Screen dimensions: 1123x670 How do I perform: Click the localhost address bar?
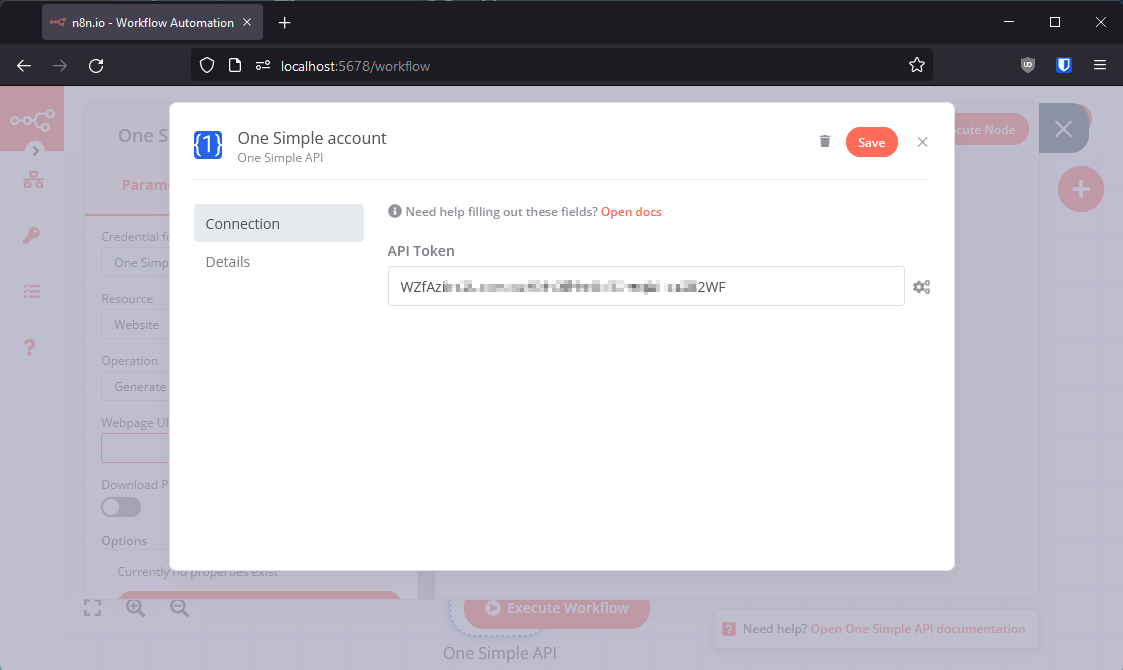580,66
